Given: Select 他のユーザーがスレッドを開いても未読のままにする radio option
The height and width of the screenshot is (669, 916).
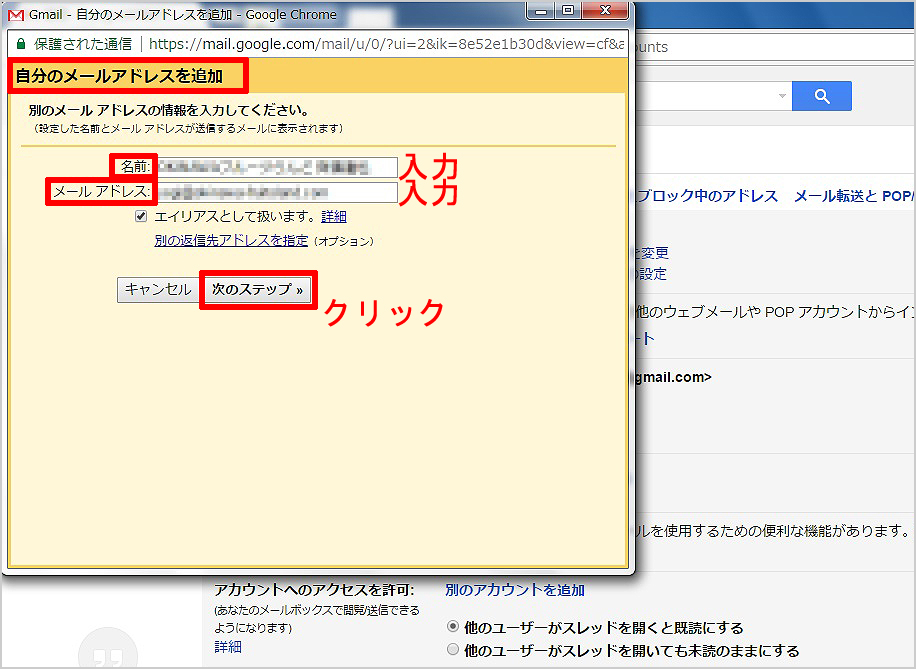Looking at the screenshot, I should 453,650.
